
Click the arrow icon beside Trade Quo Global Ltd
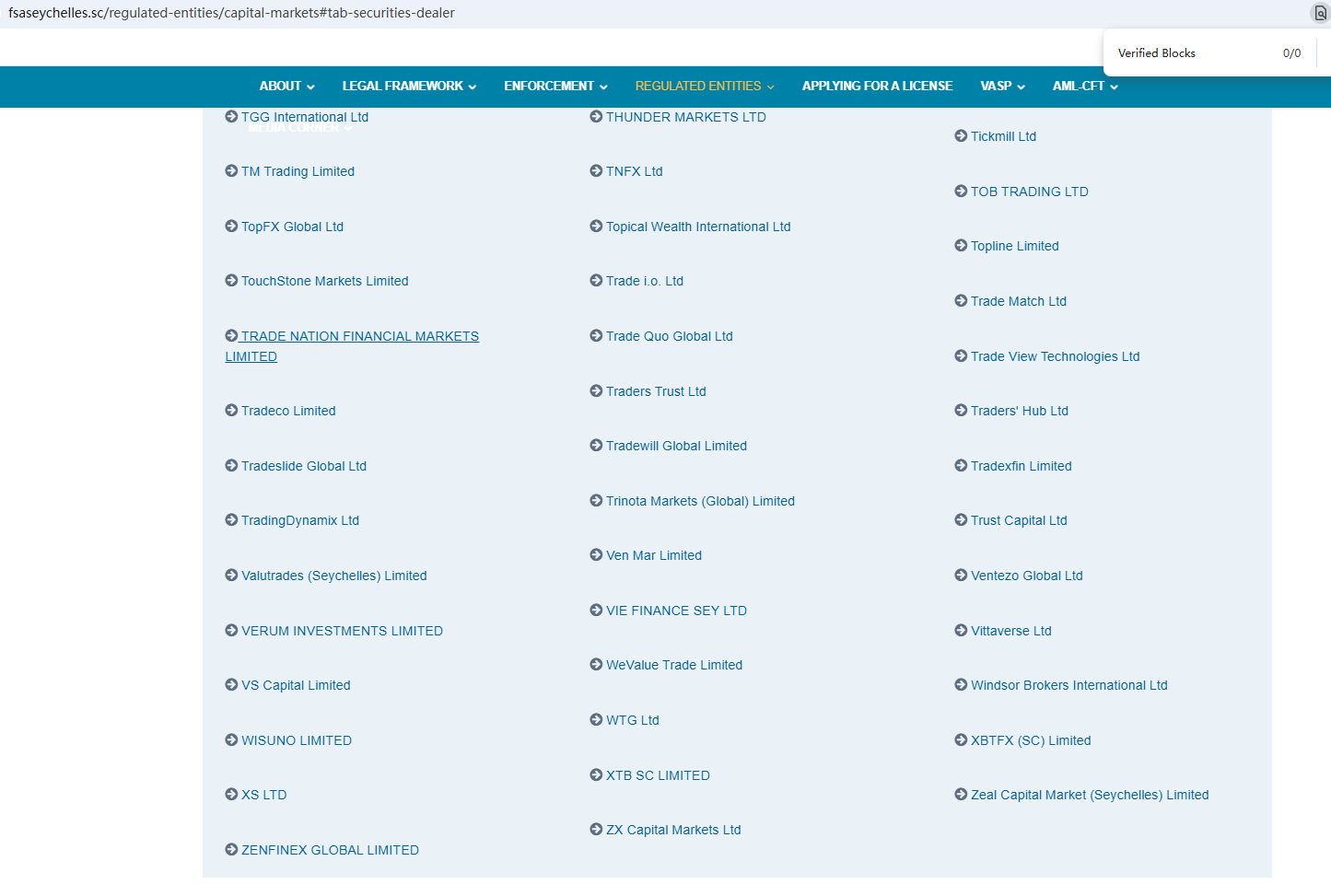[x=596, y=335]
